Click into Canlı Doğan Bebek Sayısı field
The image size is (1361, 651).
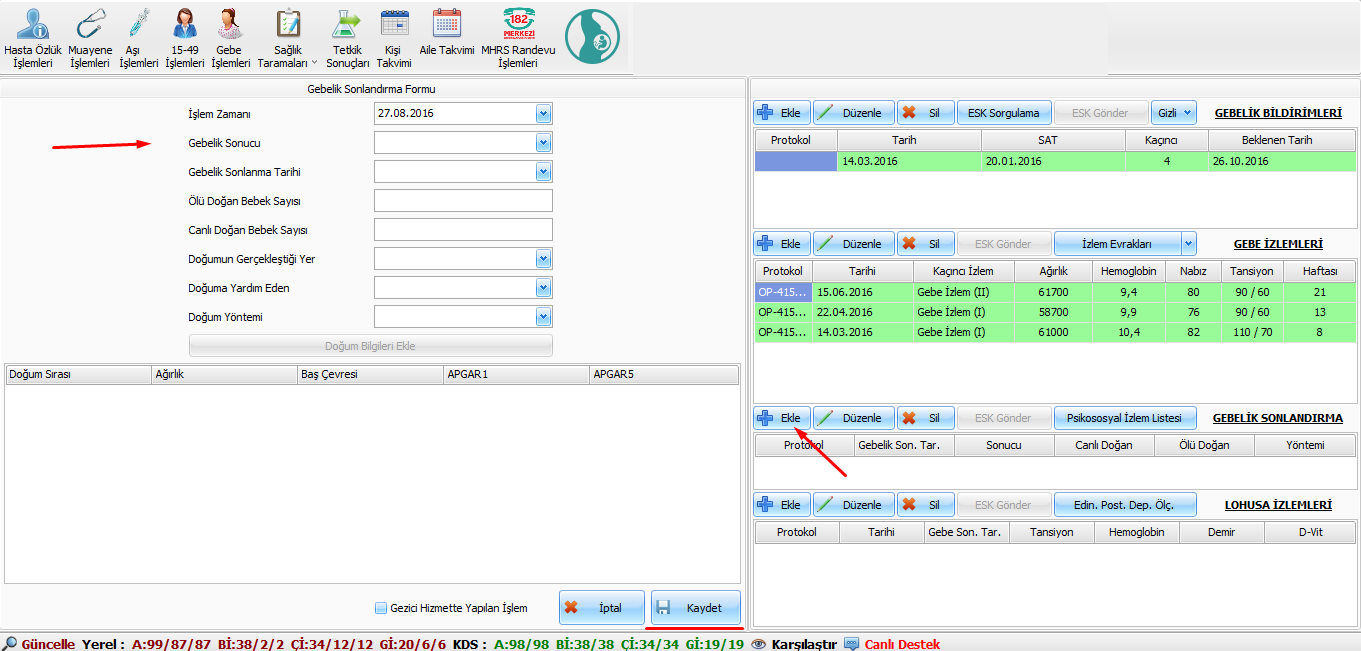[x=463, y=230]
